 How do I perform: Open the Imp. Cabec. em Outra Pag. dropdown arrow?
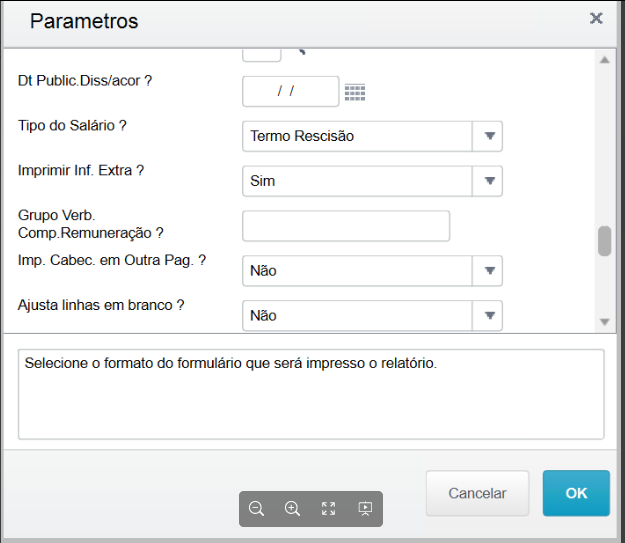[x=489, y=271]
